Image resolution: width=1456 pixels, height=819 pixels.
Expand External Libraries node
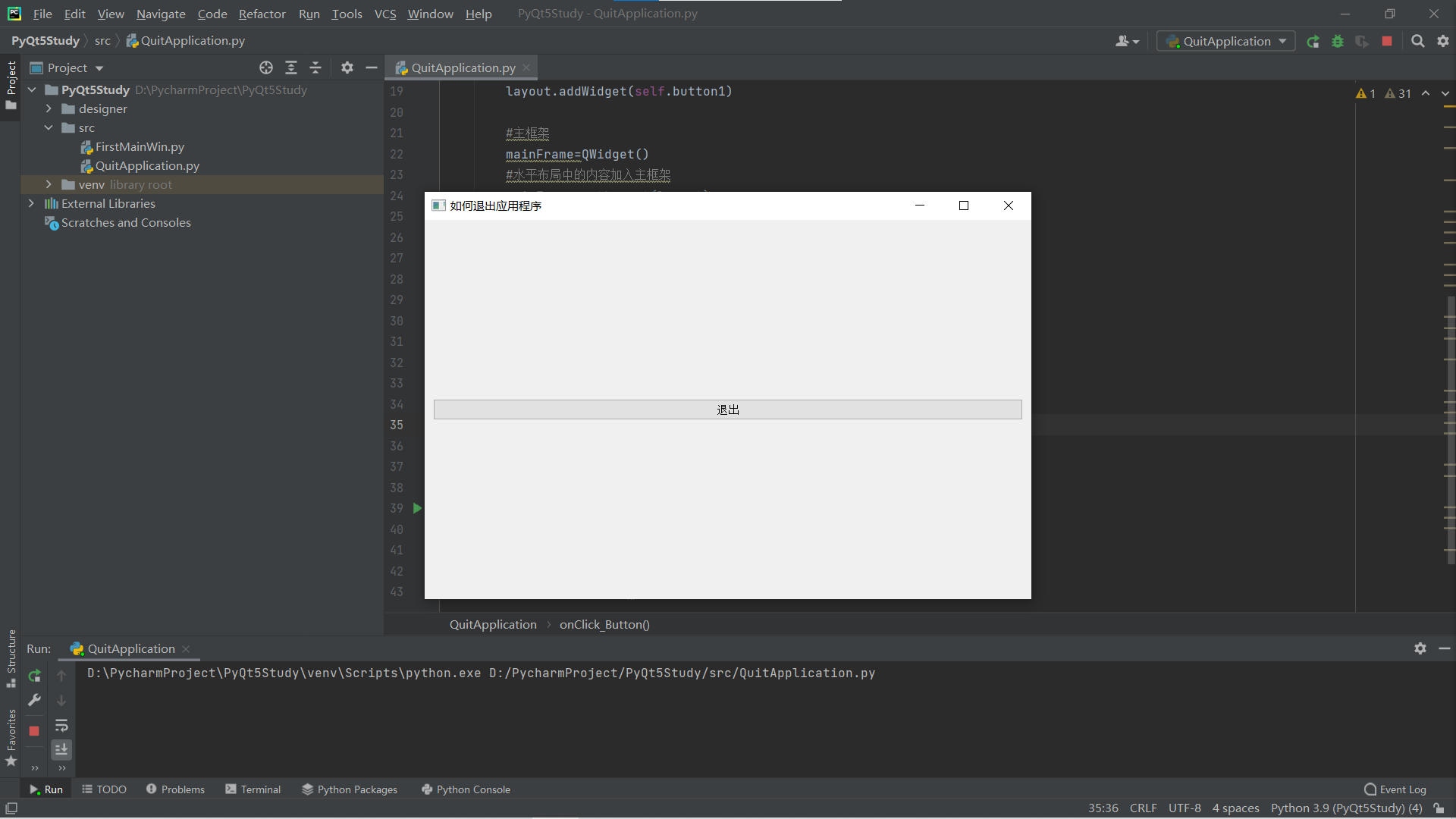click(x=31, y=203)
